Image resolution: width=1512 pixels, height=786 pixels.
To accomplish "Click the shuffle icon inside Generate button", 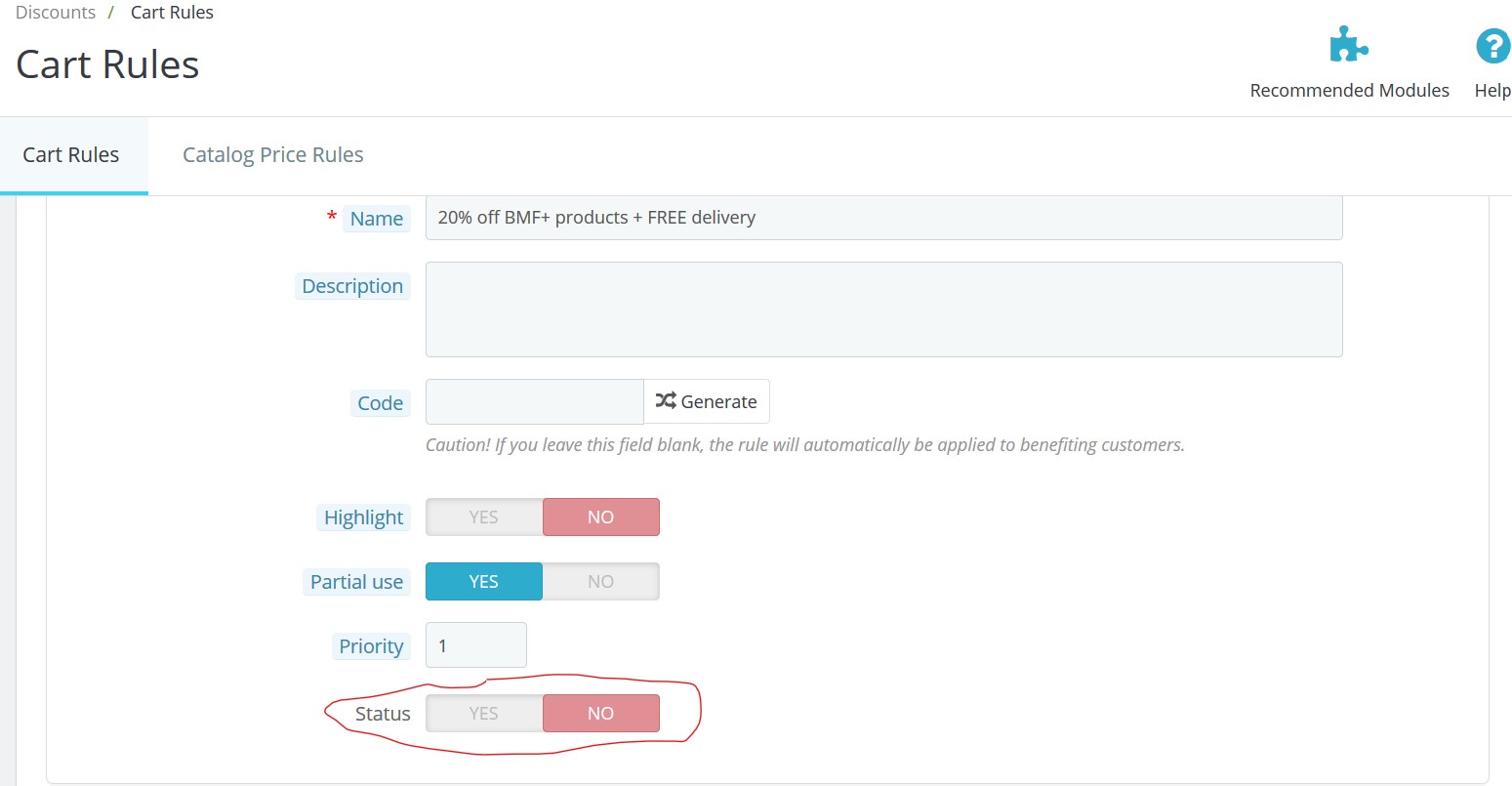I will pos(667,400).
